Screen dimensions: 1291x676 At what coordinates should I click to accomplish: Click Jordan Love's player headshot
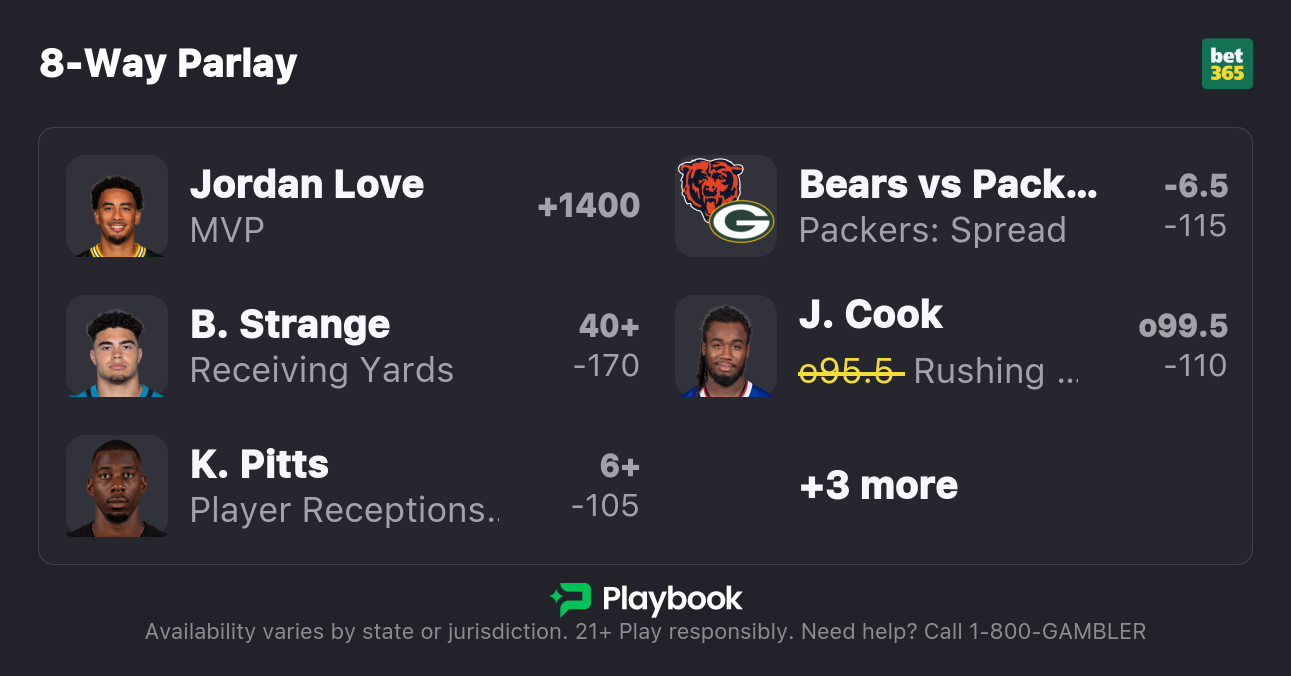117,206
